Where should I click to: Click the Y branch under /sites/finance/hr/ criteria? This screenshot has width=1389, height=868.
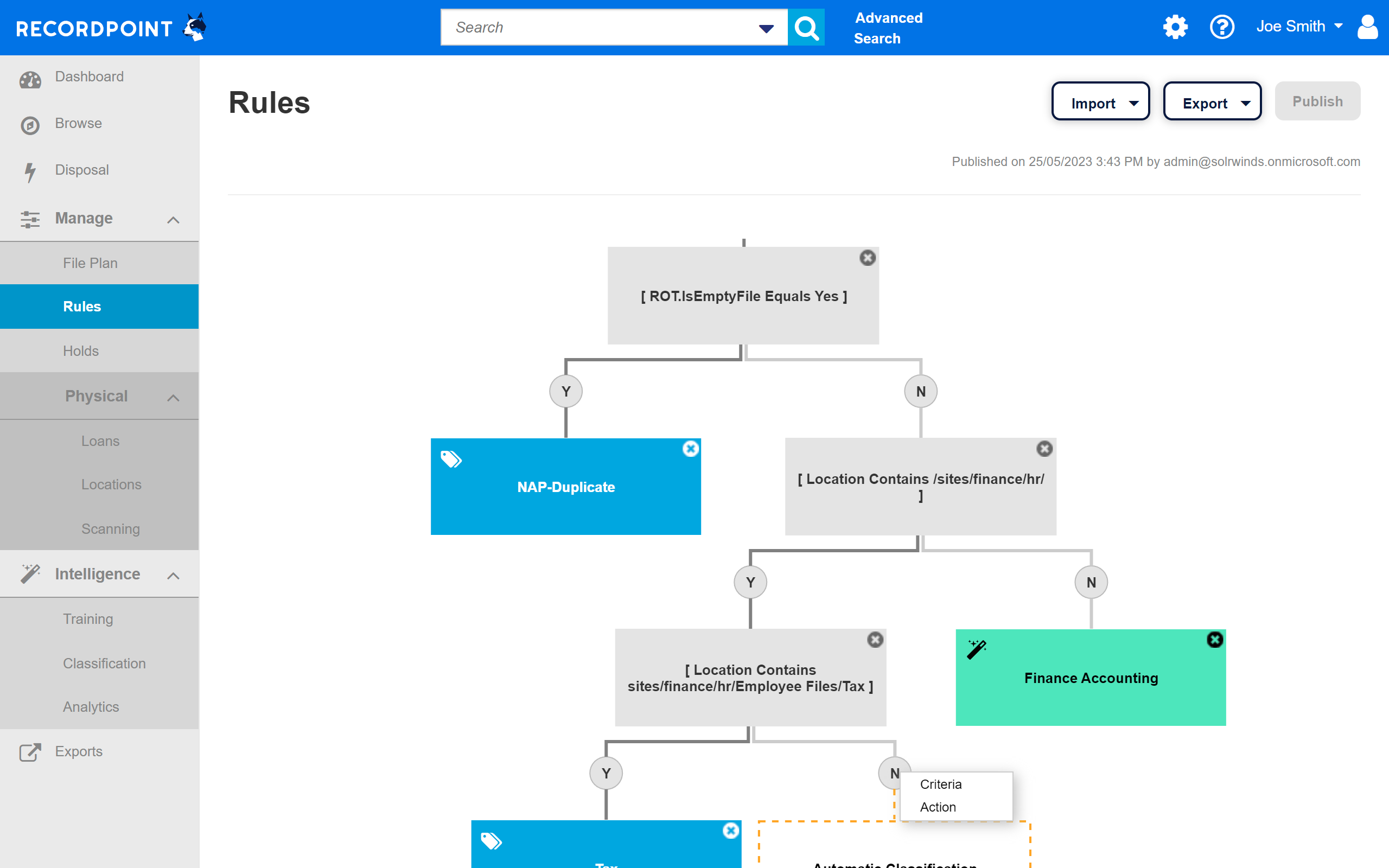click(750, 582)
